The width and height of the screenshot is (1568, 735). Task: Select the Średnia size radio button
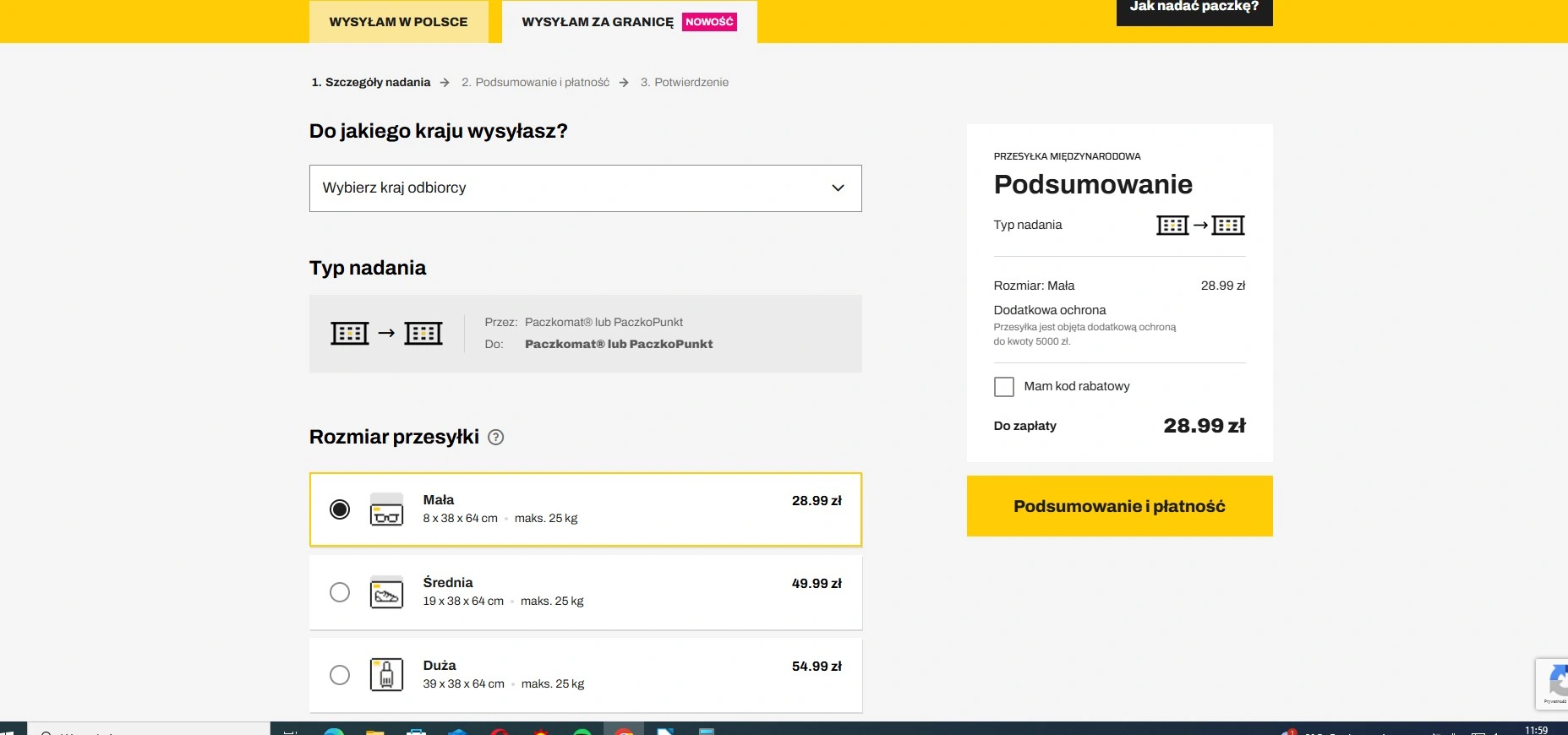coord(340,592)
